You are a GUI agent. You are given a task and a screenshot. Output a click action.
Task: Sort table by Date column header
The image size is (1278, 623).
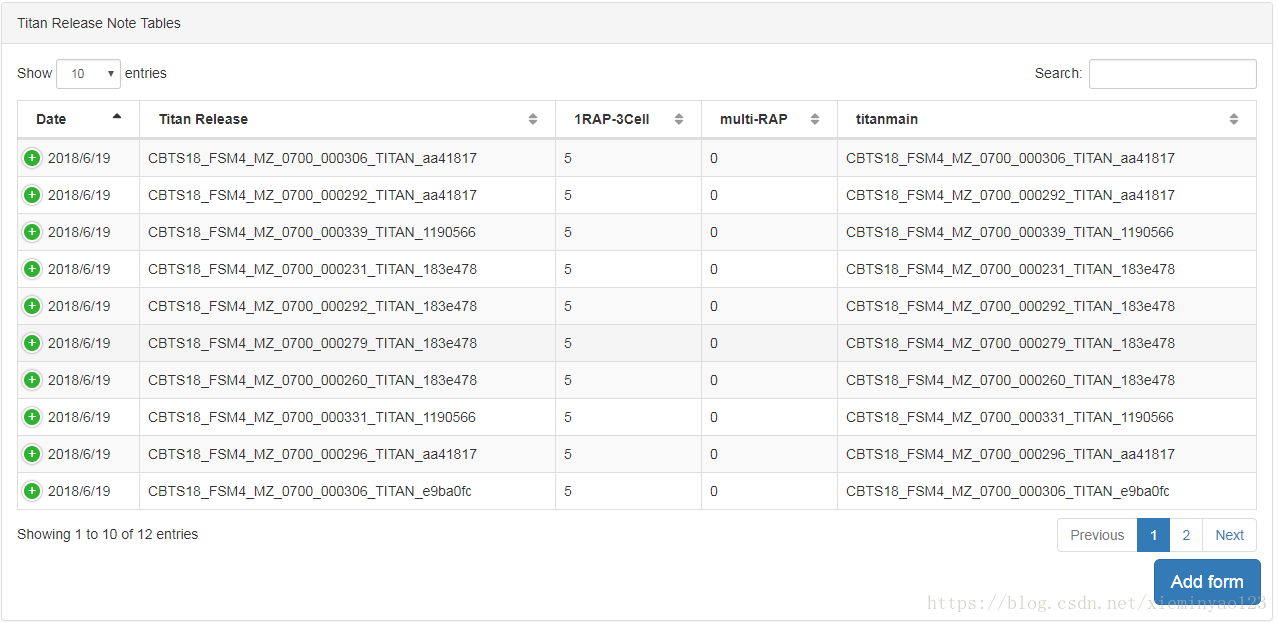coord(78,119)
